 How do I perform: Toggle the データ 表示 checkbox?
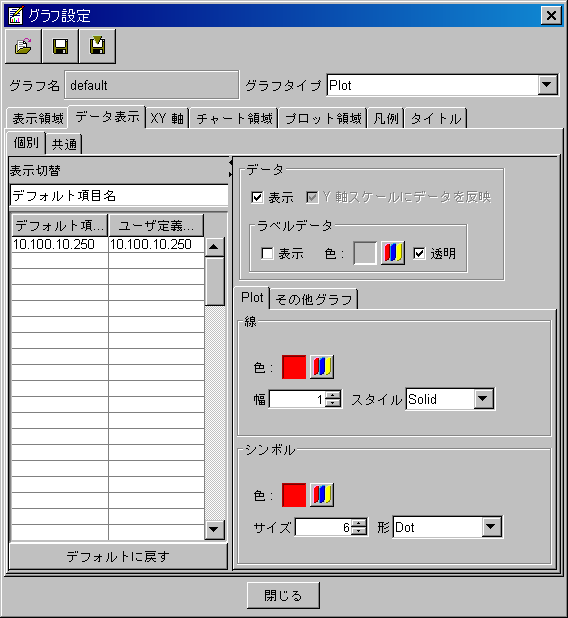pos(257,197)
